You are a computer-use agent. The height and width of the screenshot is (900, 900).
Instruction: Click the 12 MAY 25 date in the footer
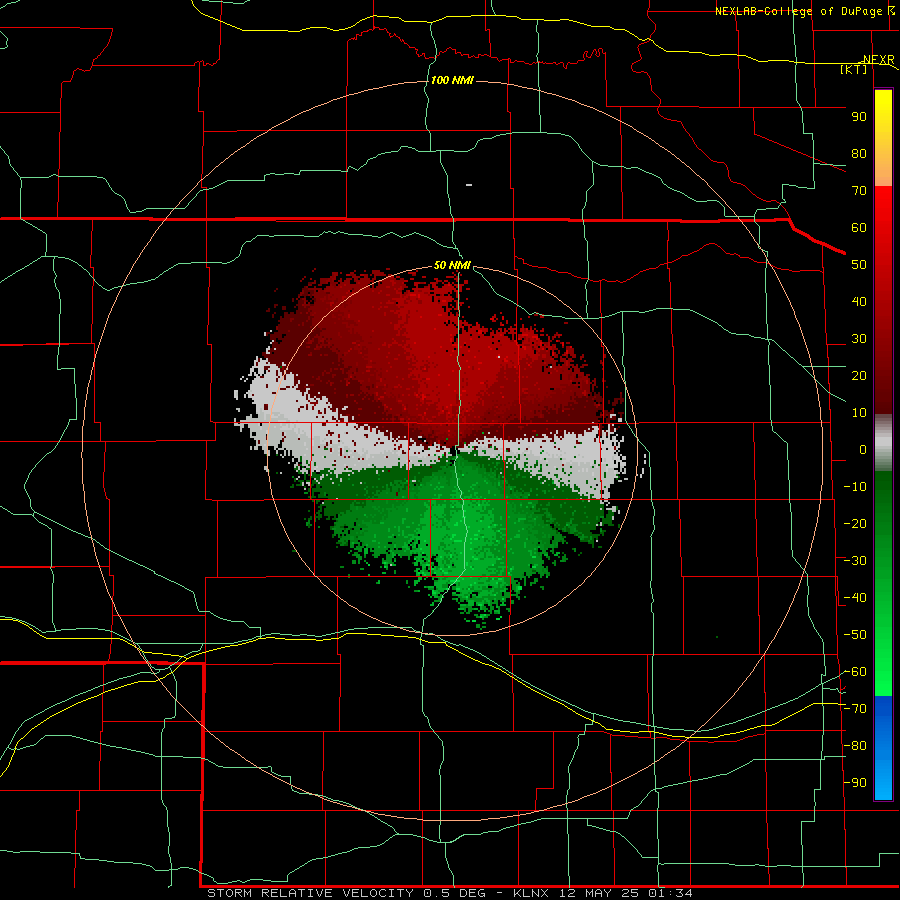(x=599, y=893)
